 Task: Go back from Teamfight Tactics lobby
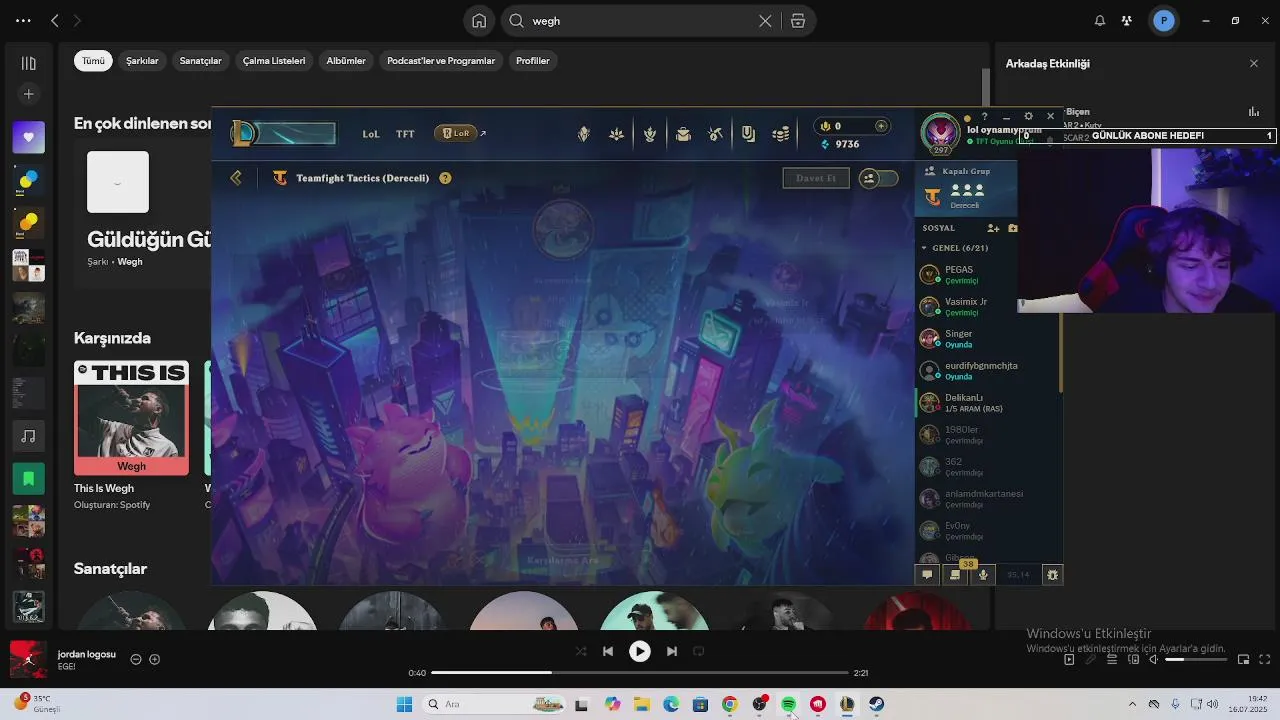pyautogui.click(x=236, y=178)
